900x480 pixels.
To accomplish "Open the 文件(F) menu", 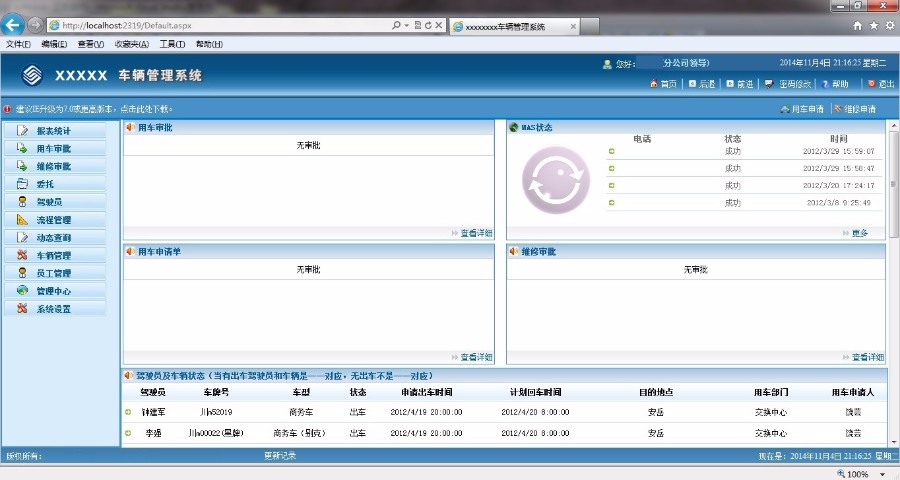I will [x=18, y=44].
